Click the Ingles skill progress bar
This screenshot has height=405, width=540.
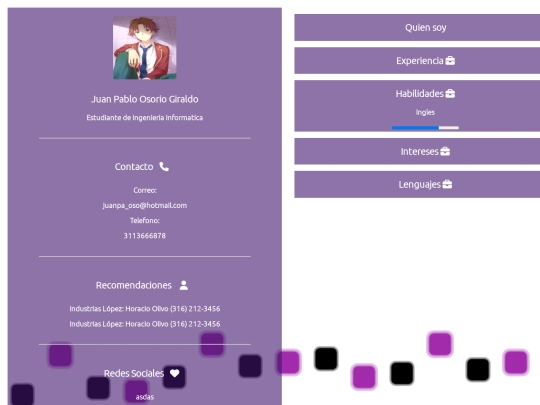(x=425, y=128)
